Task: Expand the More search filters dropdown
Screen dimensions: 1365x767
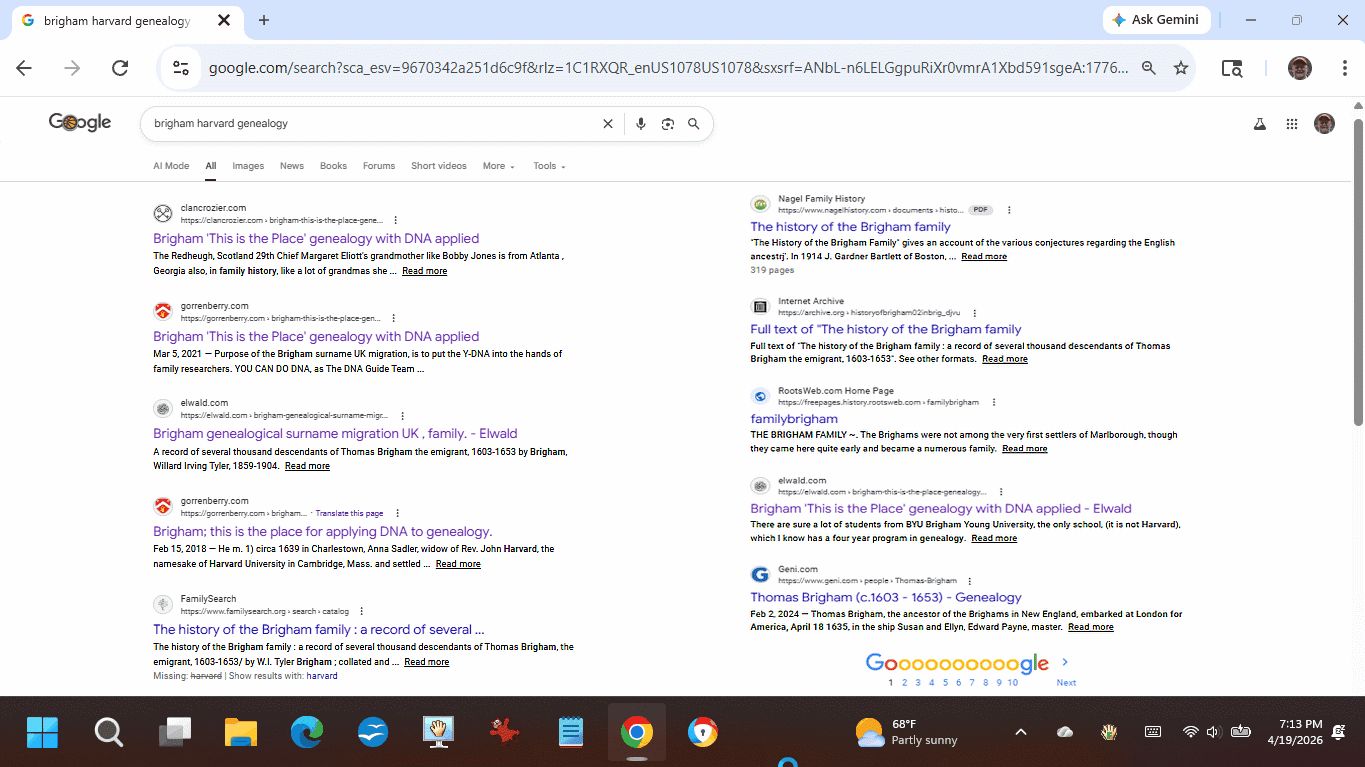Action: click(498, 166)
